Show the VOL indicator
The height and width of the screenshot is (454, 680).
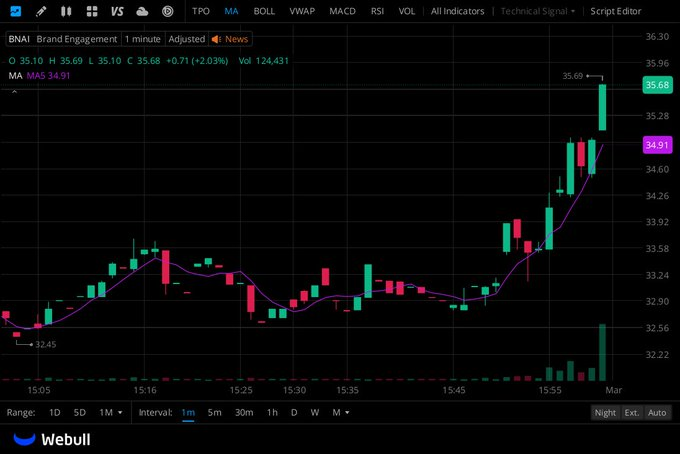pos(407,11)
